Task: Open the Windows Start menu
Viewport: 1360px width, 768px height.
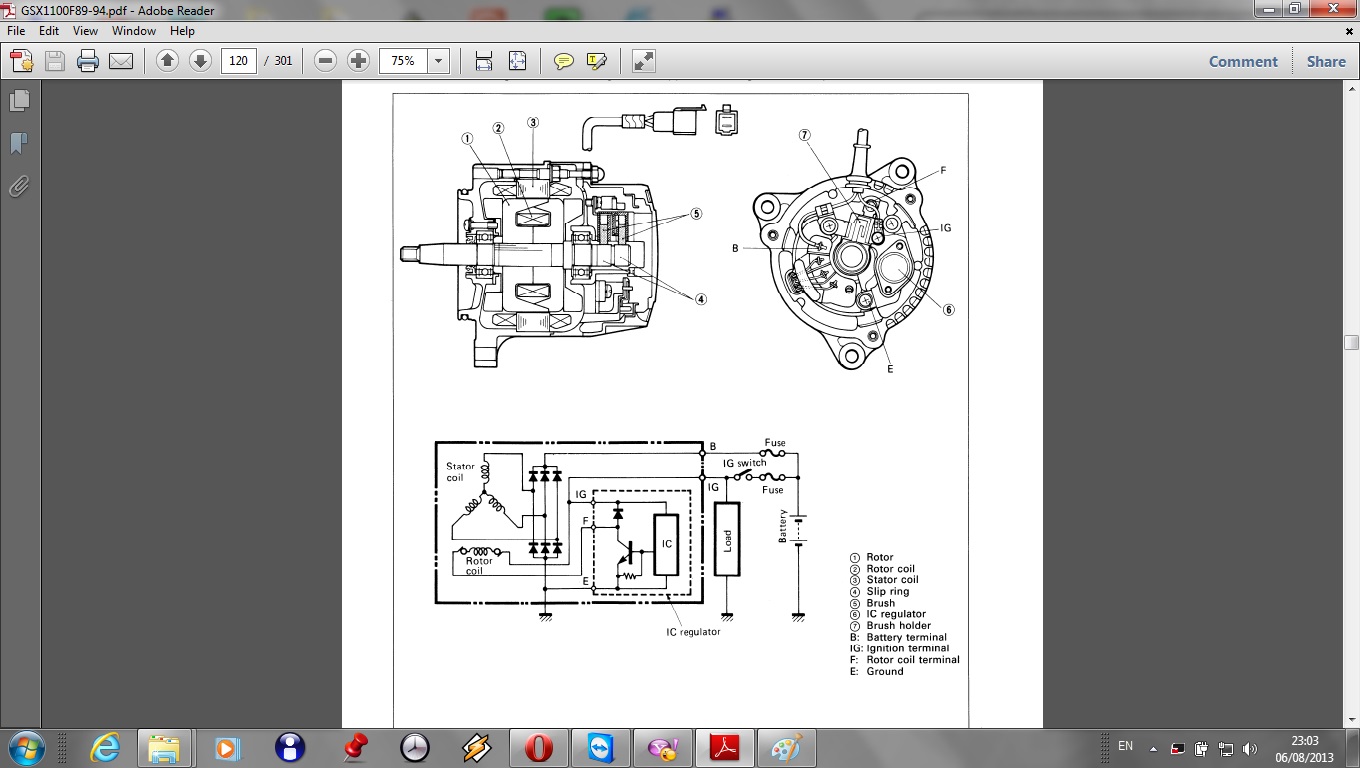Action: click(x=24, y=747)
